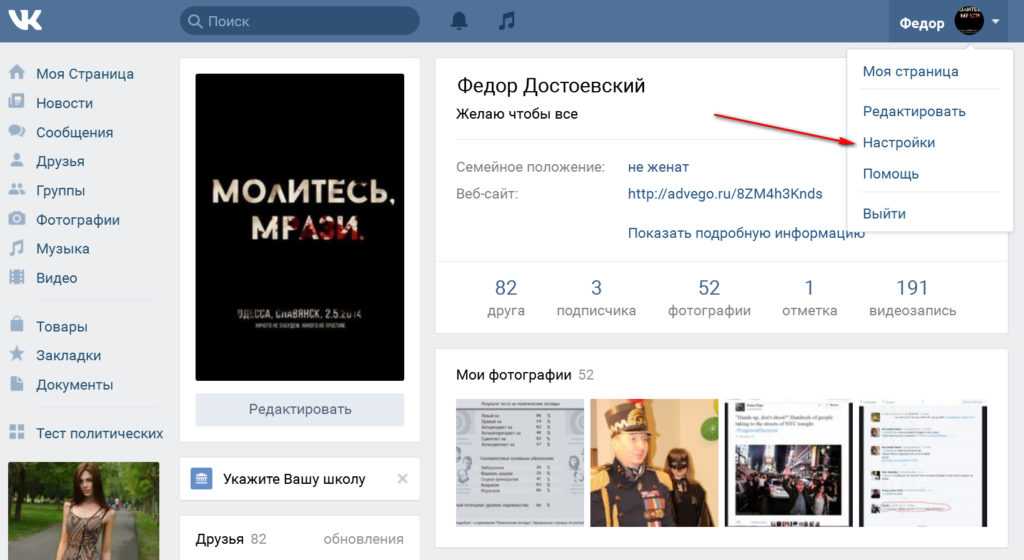Click the Редактировать button under the profile photo
The image size is (1024, 560).
tap(300, 409)
